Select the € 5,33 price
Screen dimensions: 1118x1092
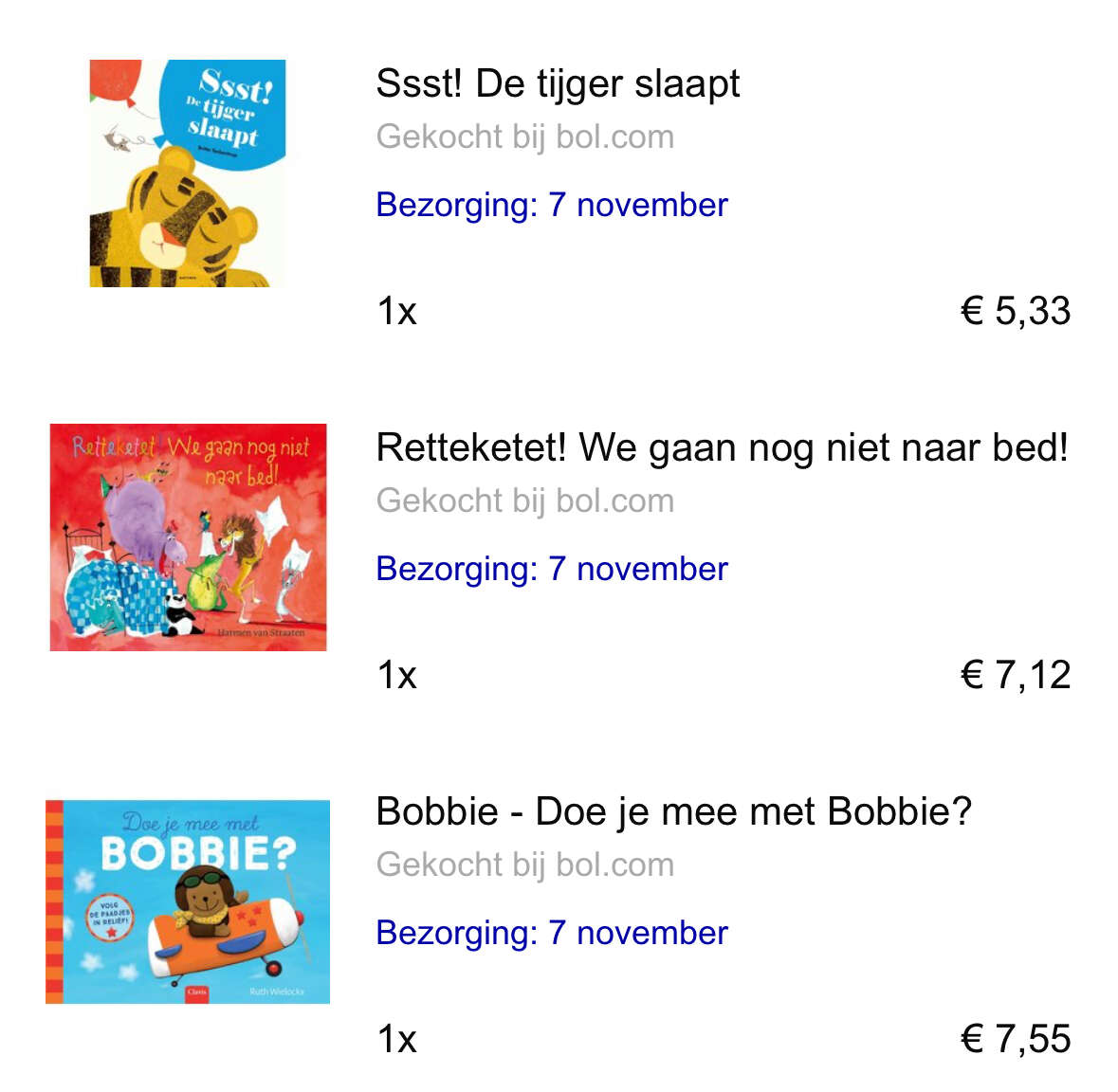tap(1016, 312)
